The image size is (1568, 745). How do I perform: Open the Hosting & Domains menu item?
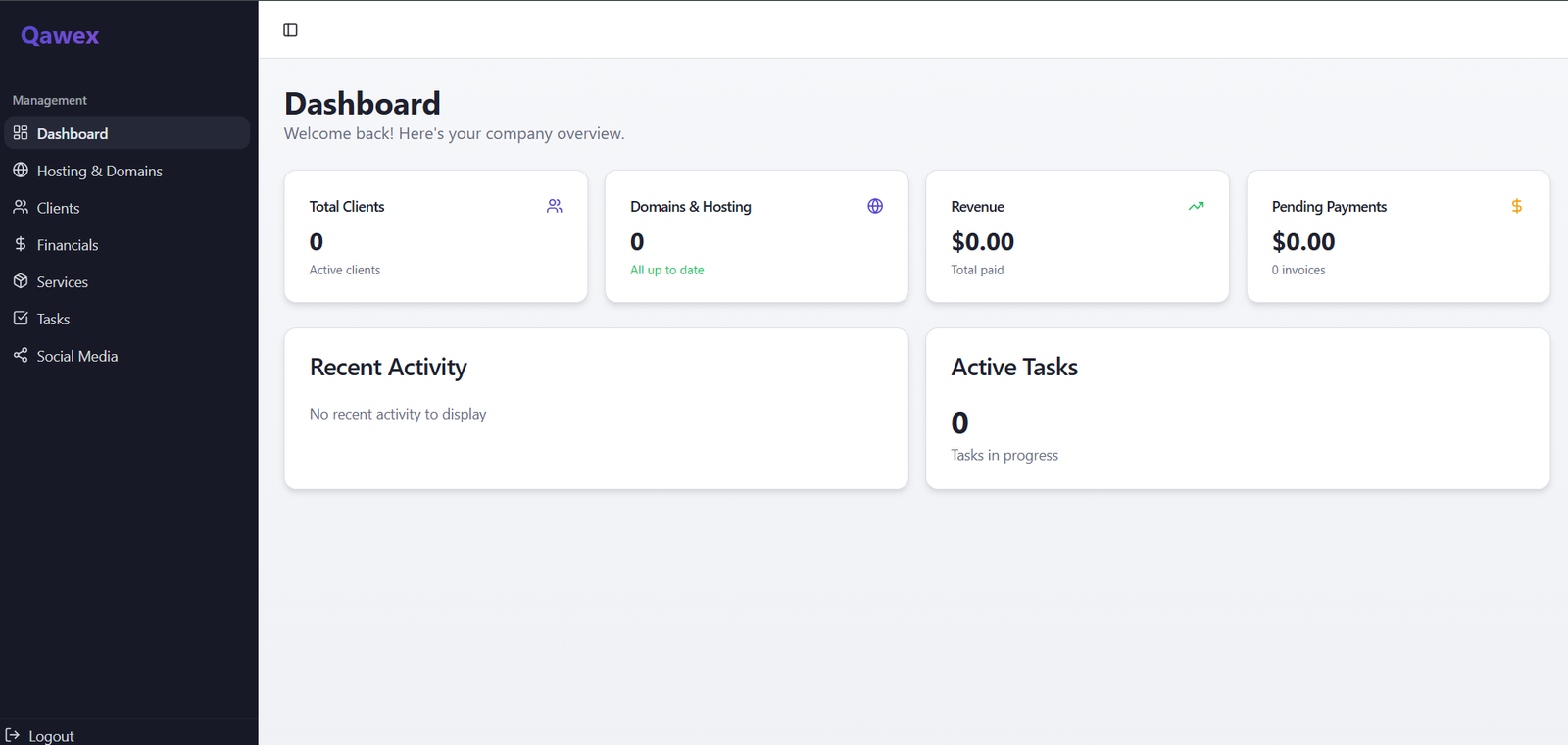(99, 171)
